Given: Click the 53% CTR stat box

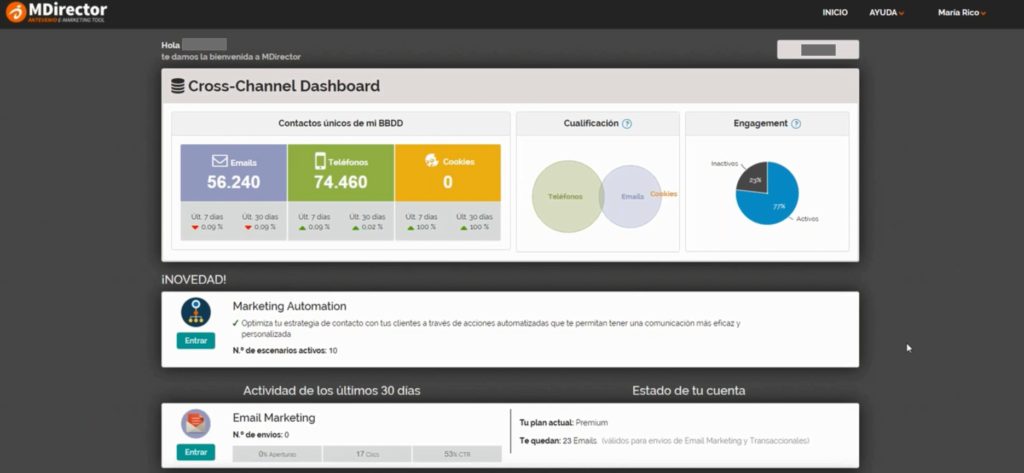Looking at the screenshot, I should click(457, 454).
